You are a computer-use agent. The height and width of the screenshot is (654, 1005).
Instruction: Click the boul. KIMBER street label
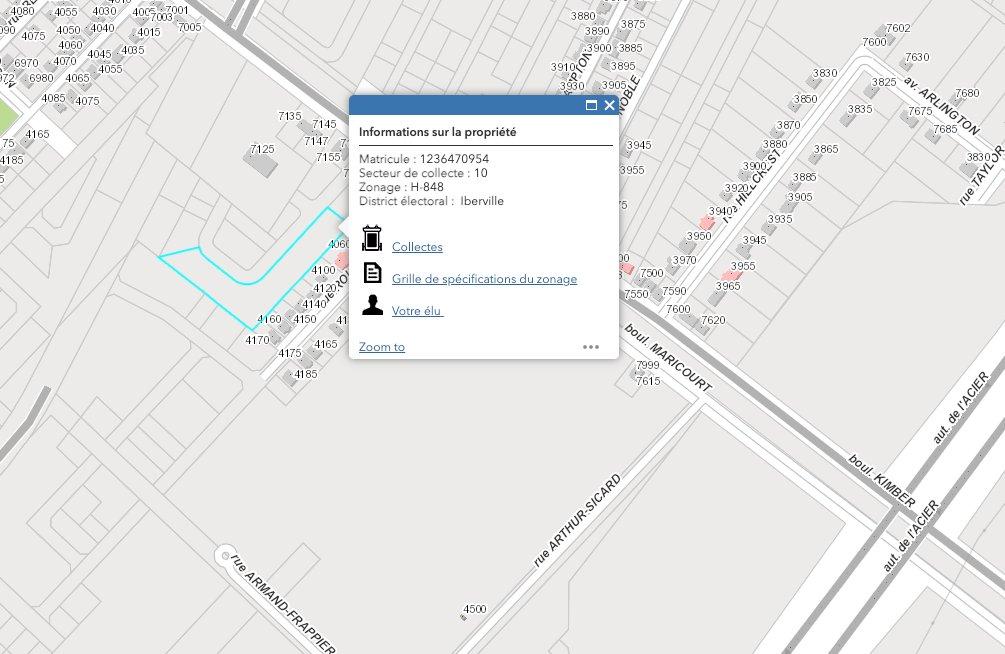[882, 481]
